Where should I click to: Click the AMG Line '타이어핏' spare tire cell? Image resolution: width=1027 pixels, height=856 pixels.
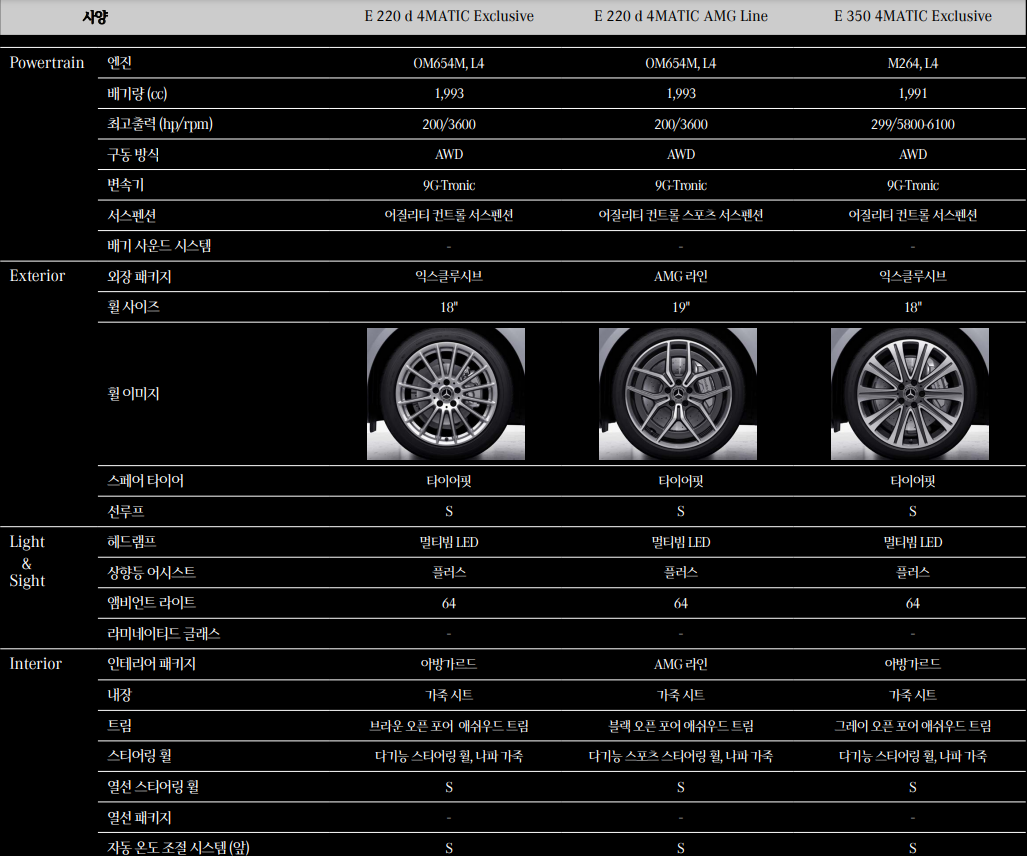(x=681, y=481)
